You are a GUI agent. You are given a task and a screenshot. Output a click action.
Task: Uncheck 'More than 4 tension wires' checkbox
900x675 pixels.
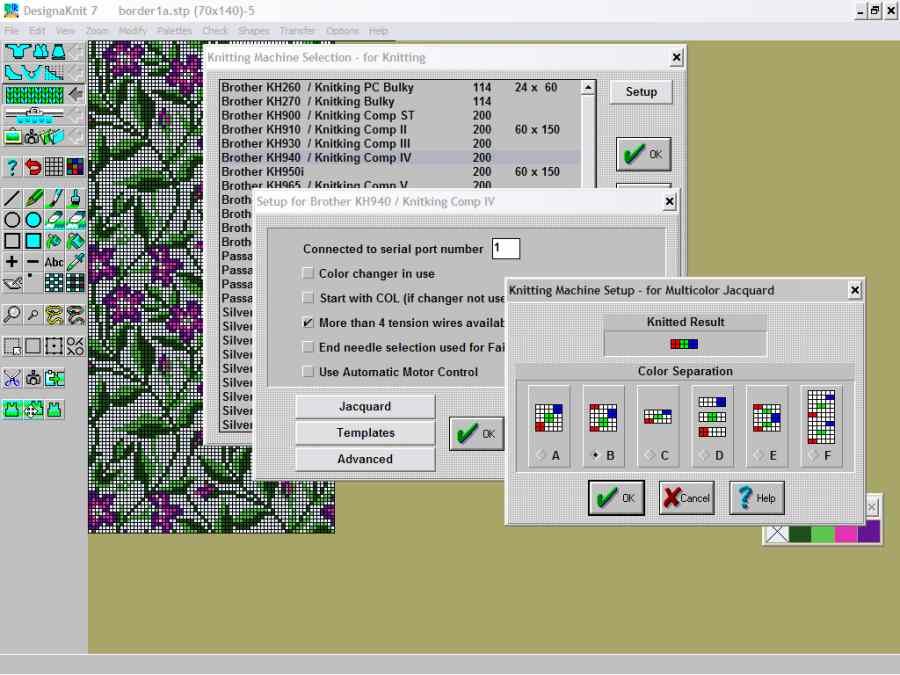click(308, 323)
